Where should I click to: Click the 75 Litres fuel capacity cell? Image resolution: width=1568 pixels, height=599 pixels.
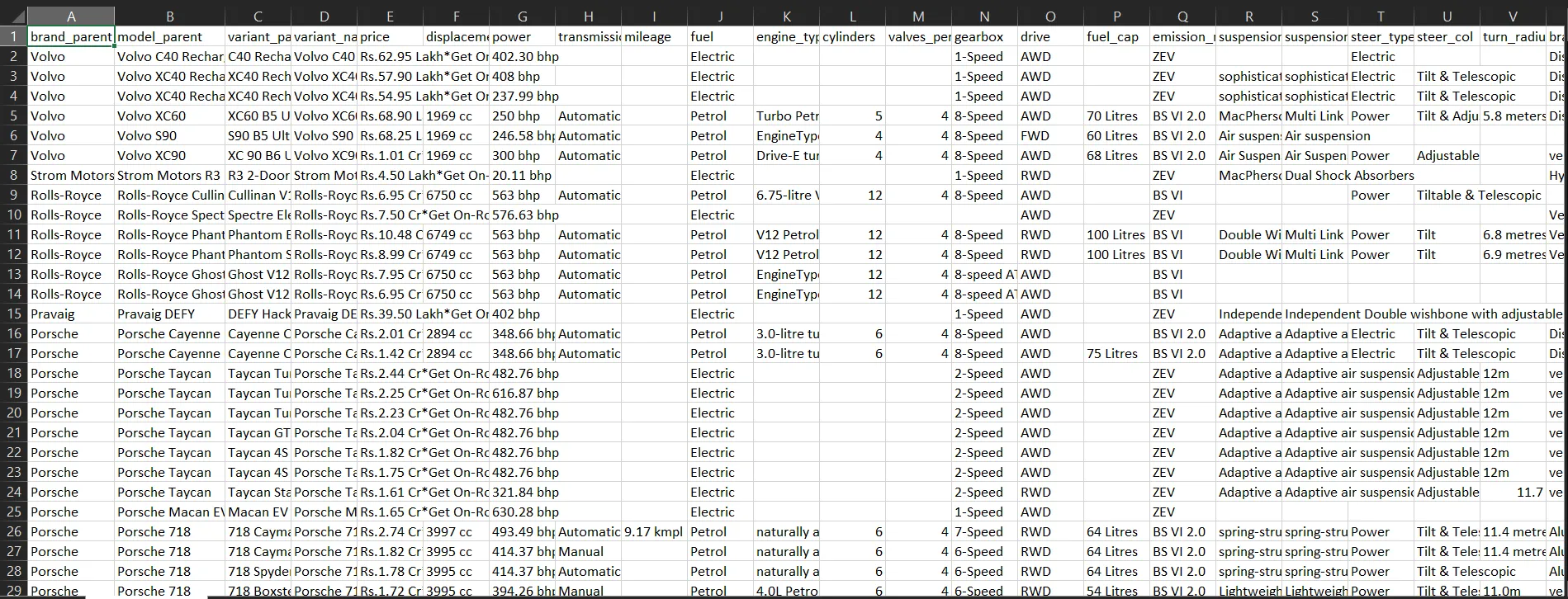click(1116, 353)
